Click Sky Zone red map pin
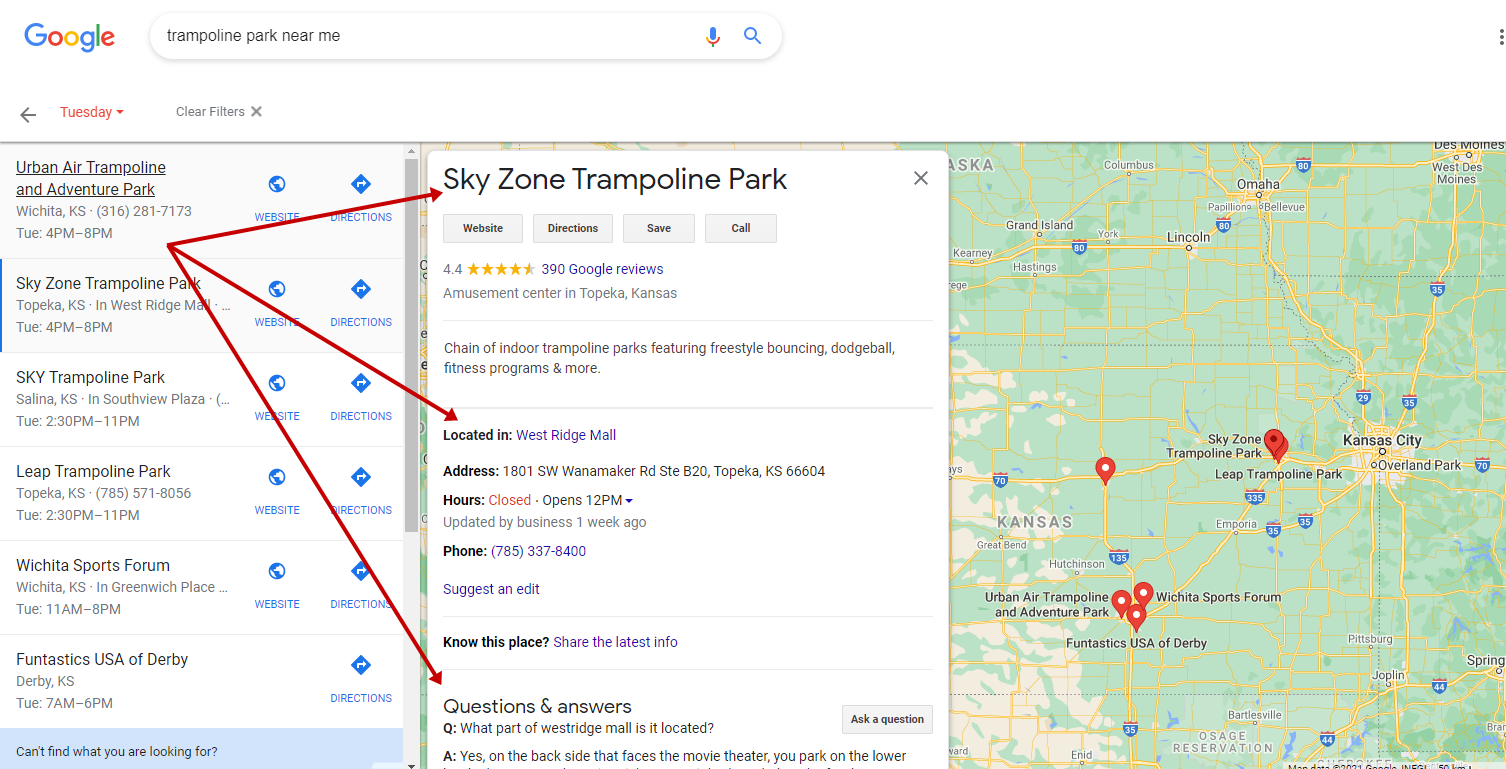1506x769 pixels. point(1274,443)
